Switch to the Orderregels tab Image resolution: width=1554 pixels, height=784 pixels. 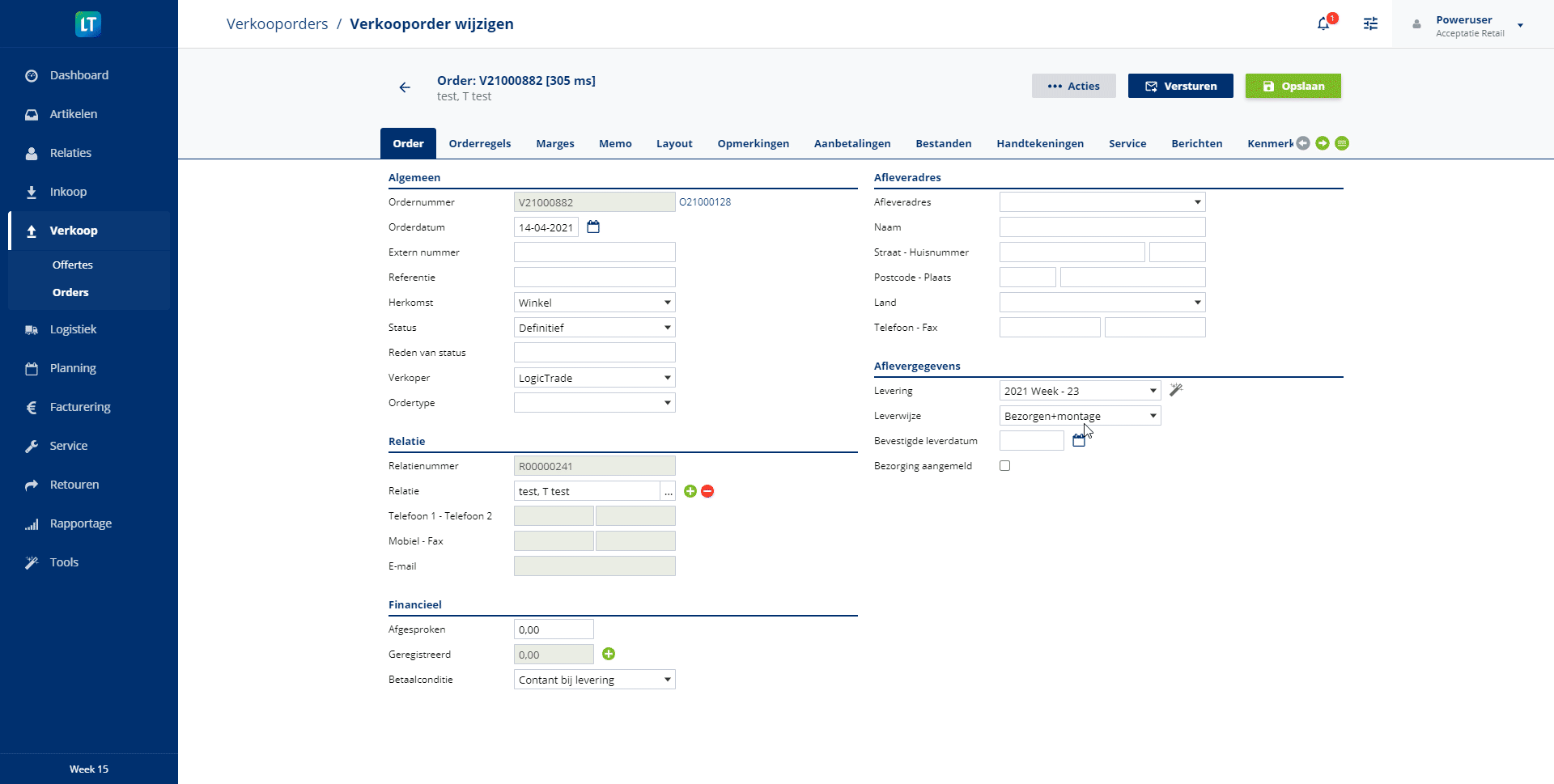(x=480, y=143)
